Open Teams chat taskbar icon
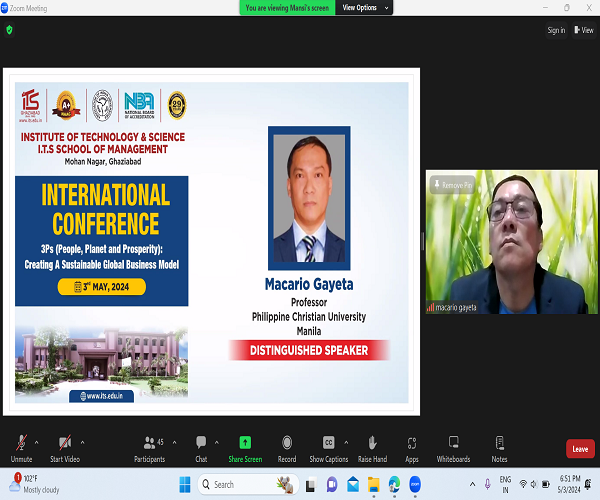 332,485
